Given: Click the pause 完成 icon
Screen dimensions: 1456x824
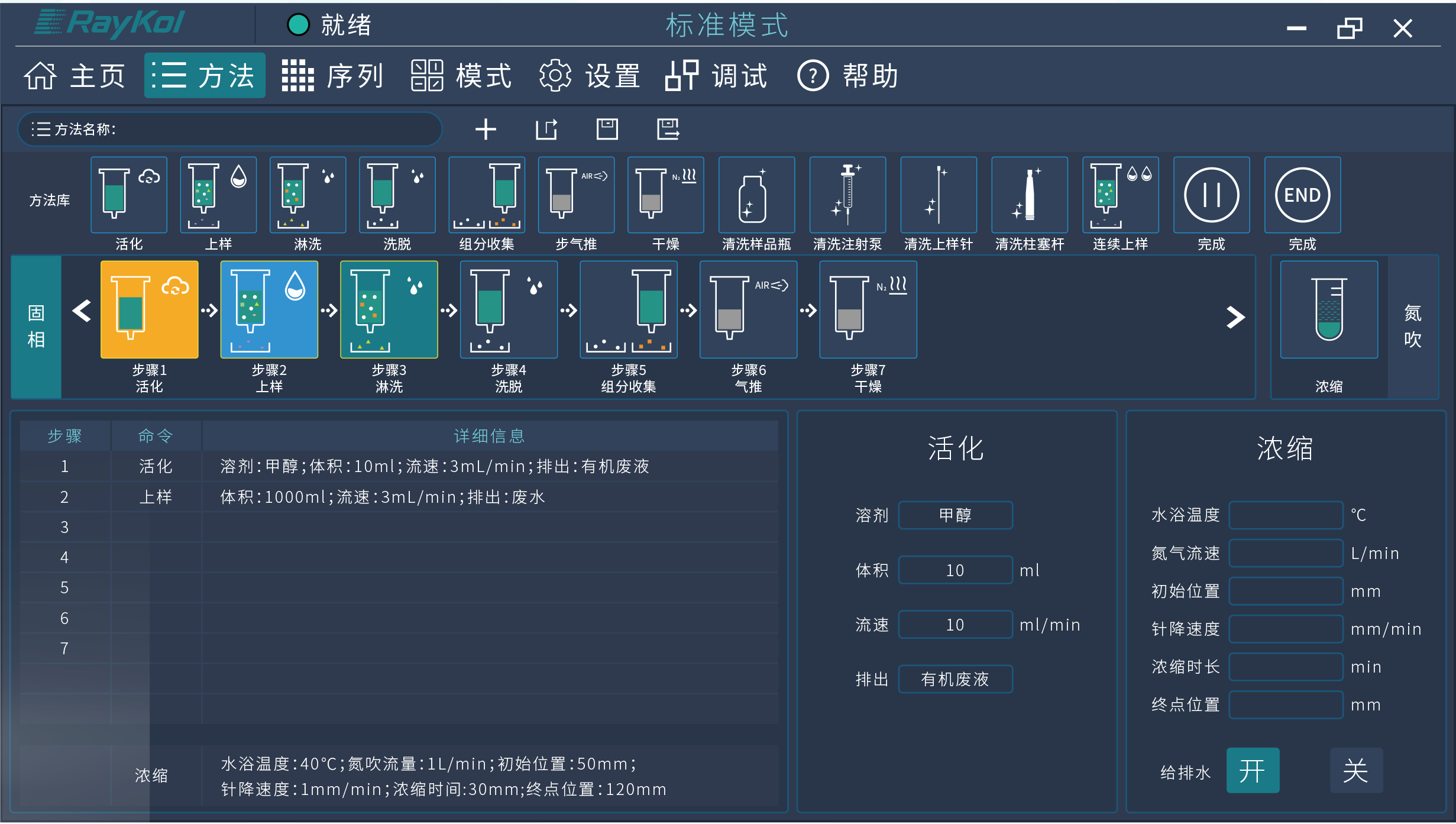Looking at the screenshot, I should [x=1211, y=195].
